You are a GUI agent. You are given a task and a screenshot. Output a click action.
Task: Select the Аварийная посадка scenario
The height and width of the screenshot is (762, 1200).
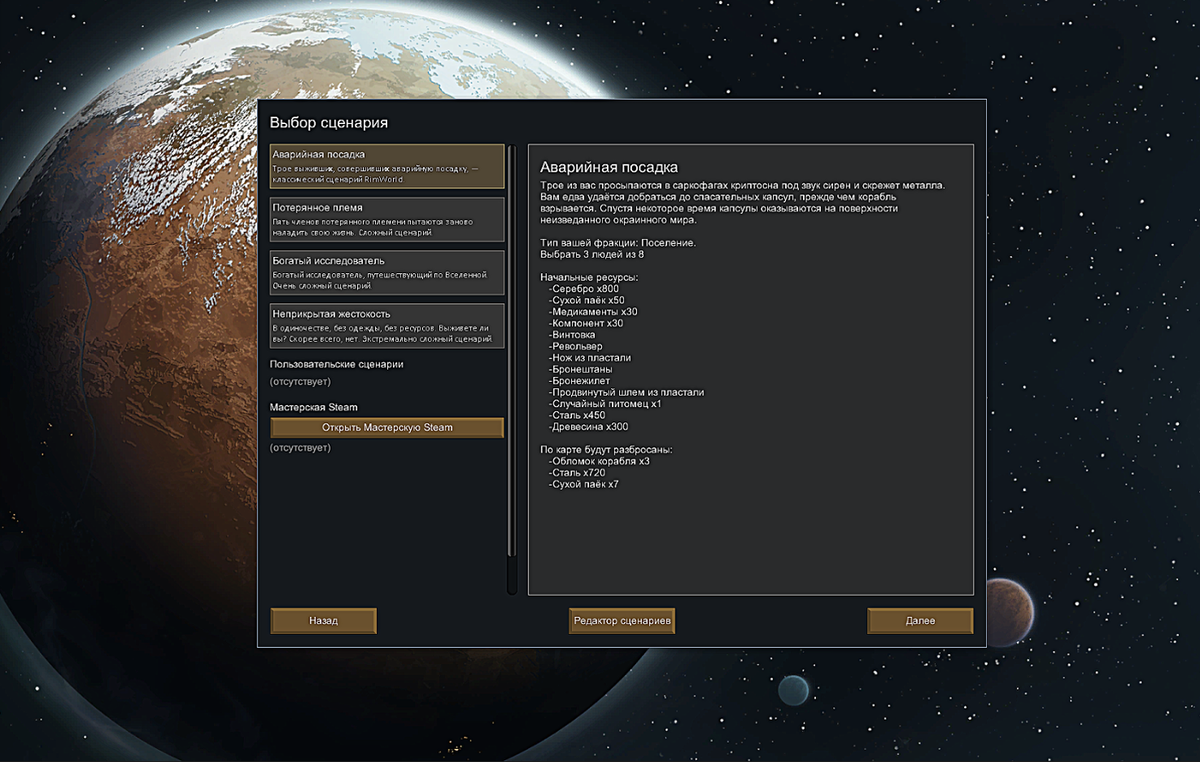point(387,166)
